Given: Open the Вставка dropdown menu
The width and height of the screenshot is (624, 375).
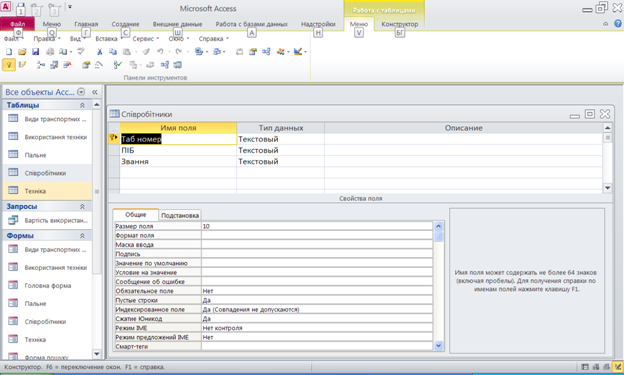Looking at the screenshot, I should [x=109, y=39].
